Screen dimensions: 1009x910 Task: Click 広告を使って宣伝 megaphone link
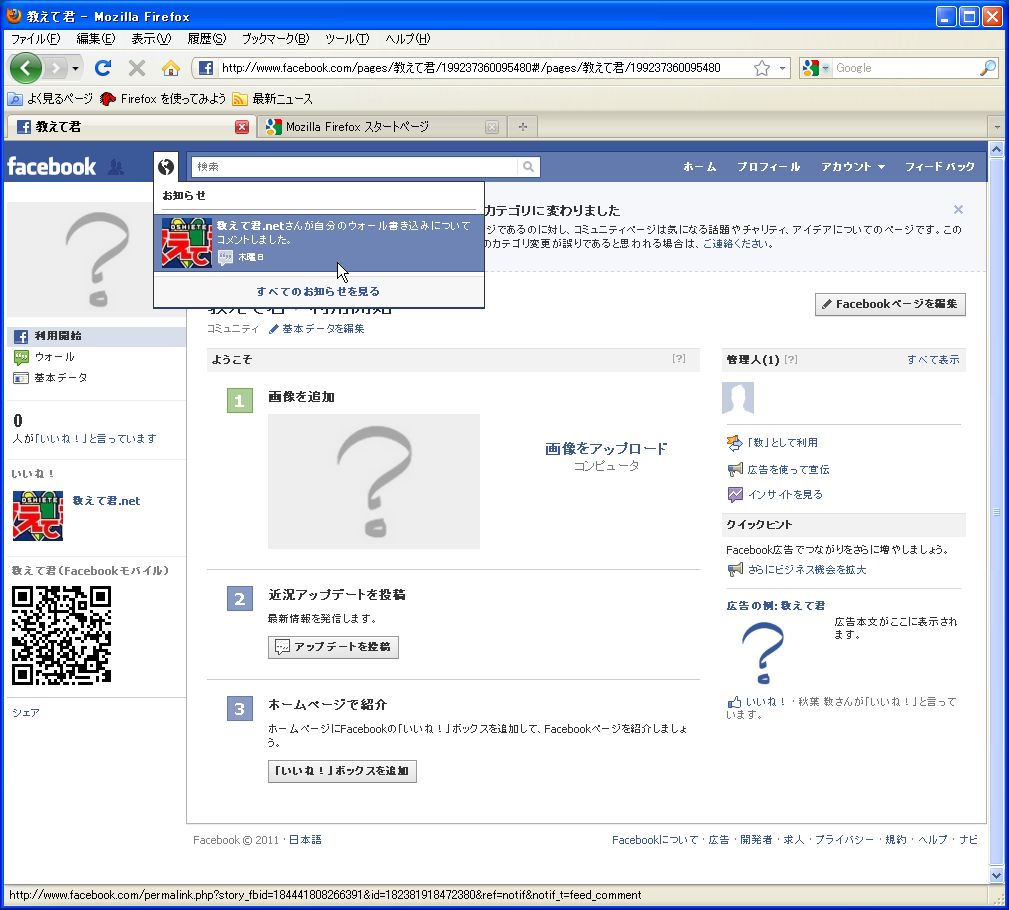pos(778,470)
